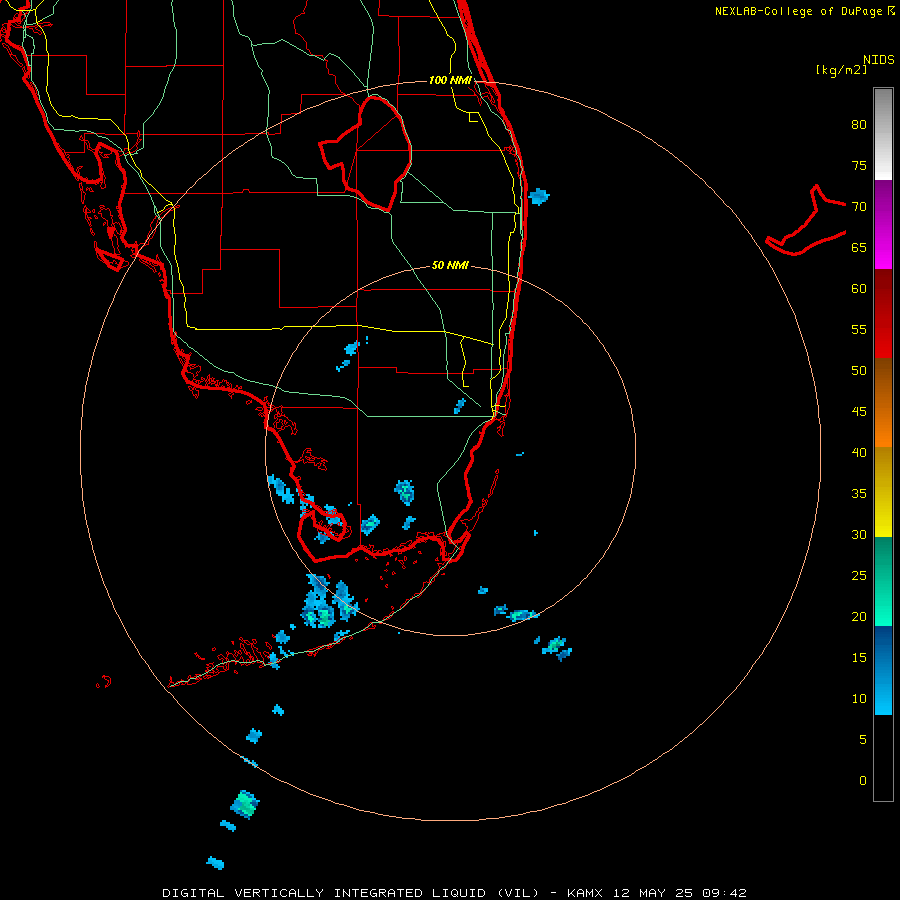Select the 35 scale value

[x=859, y=494]
